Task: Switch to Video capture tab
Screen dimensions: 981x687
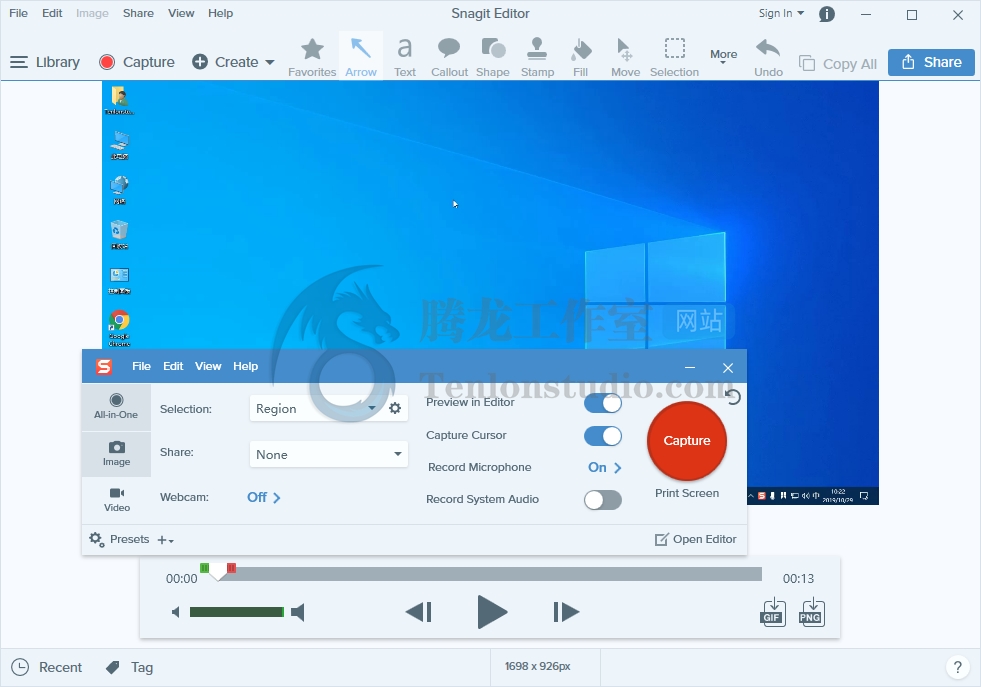Action: click(x=116, y=500)
